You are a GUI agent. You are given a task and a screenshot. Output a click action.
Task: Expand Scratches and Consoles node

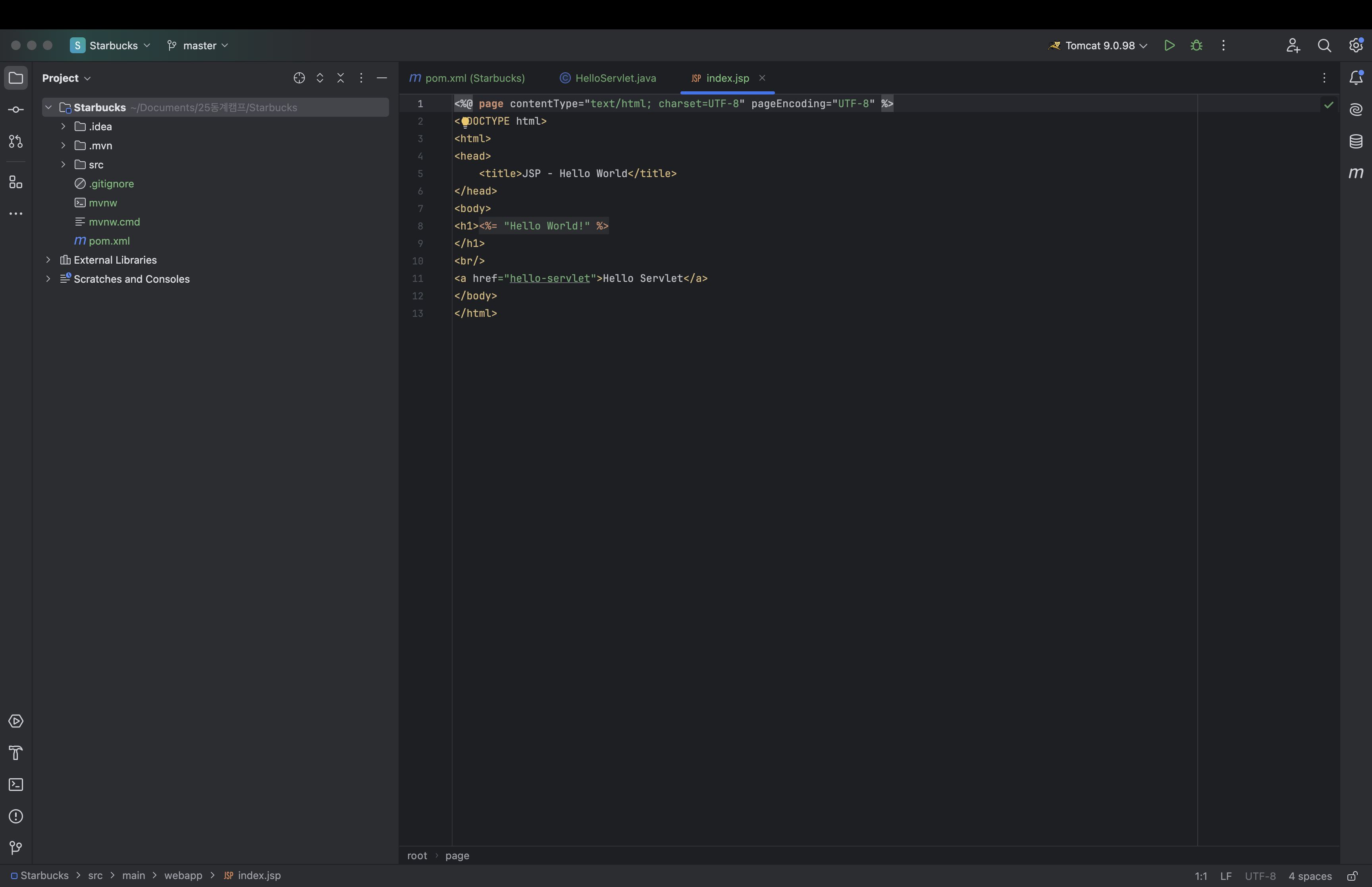(x=48, y=279)
